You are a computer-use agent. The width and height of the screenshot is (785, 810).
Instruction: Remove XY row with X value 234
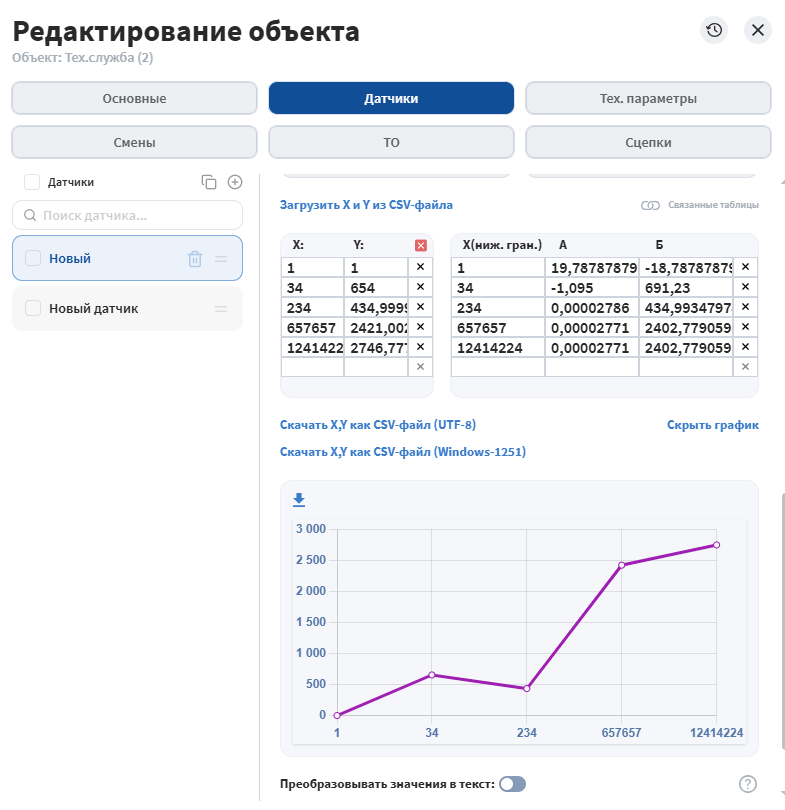tap(420, 307)
